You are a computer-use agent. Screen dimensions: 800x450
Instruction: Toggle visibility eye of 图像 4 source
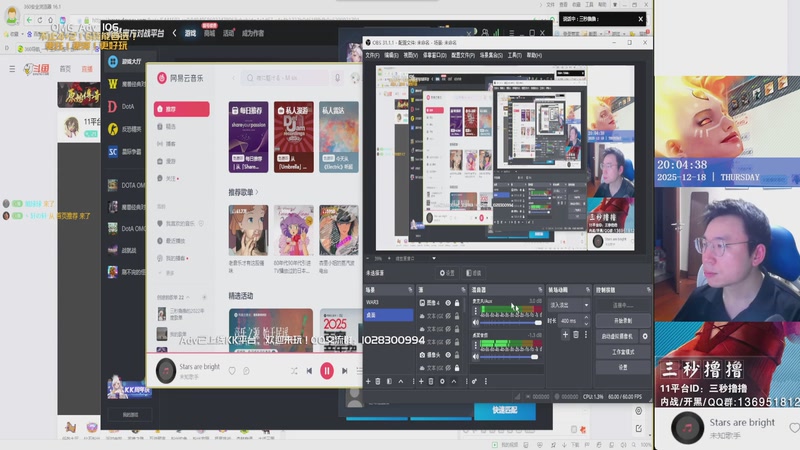448,303
